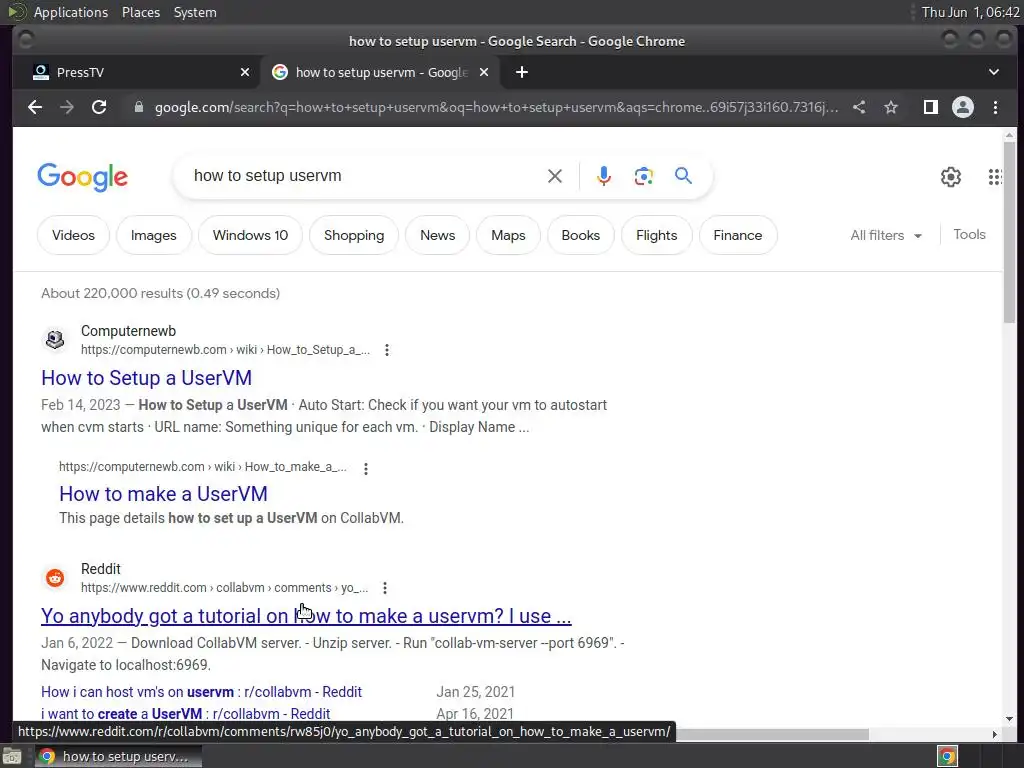Image resolution: width=1024 pixels, height=768 pixels.
Task: Open Chrome side panel
Action: pos(931,107)
